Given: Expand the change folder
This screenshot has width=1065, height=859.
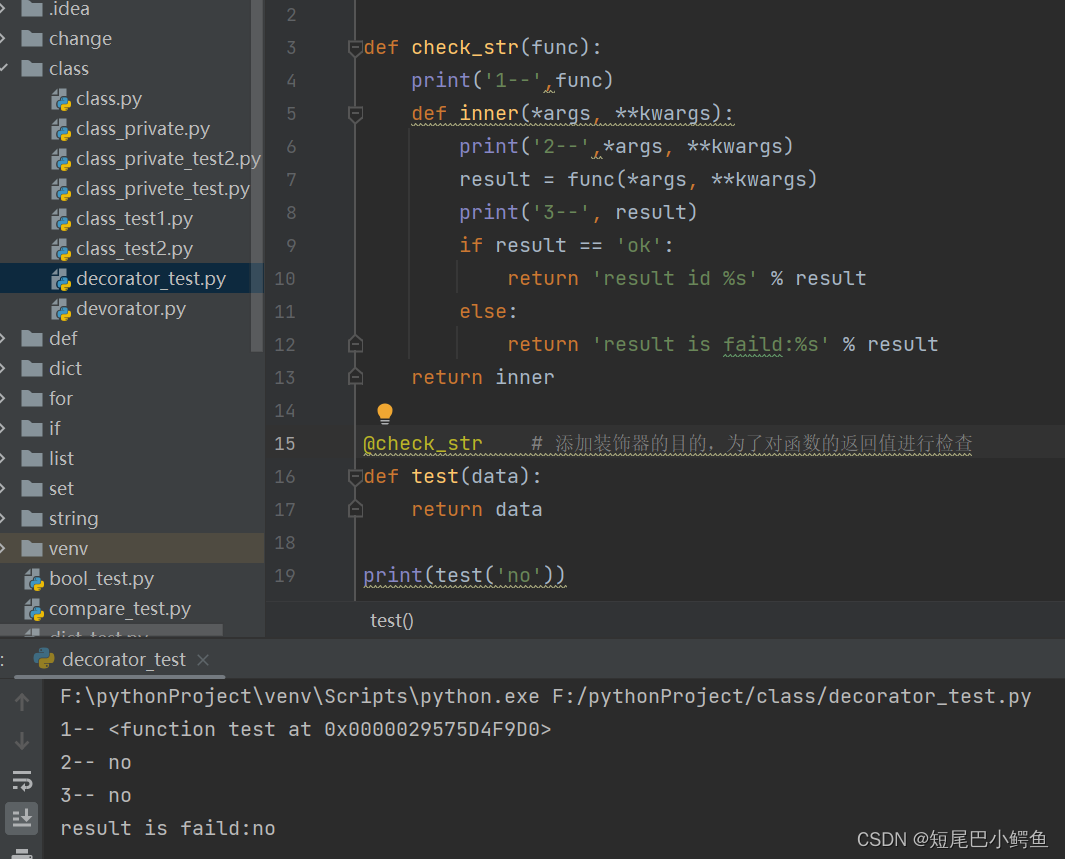Looking at the screenshot, I should point(3,39).
